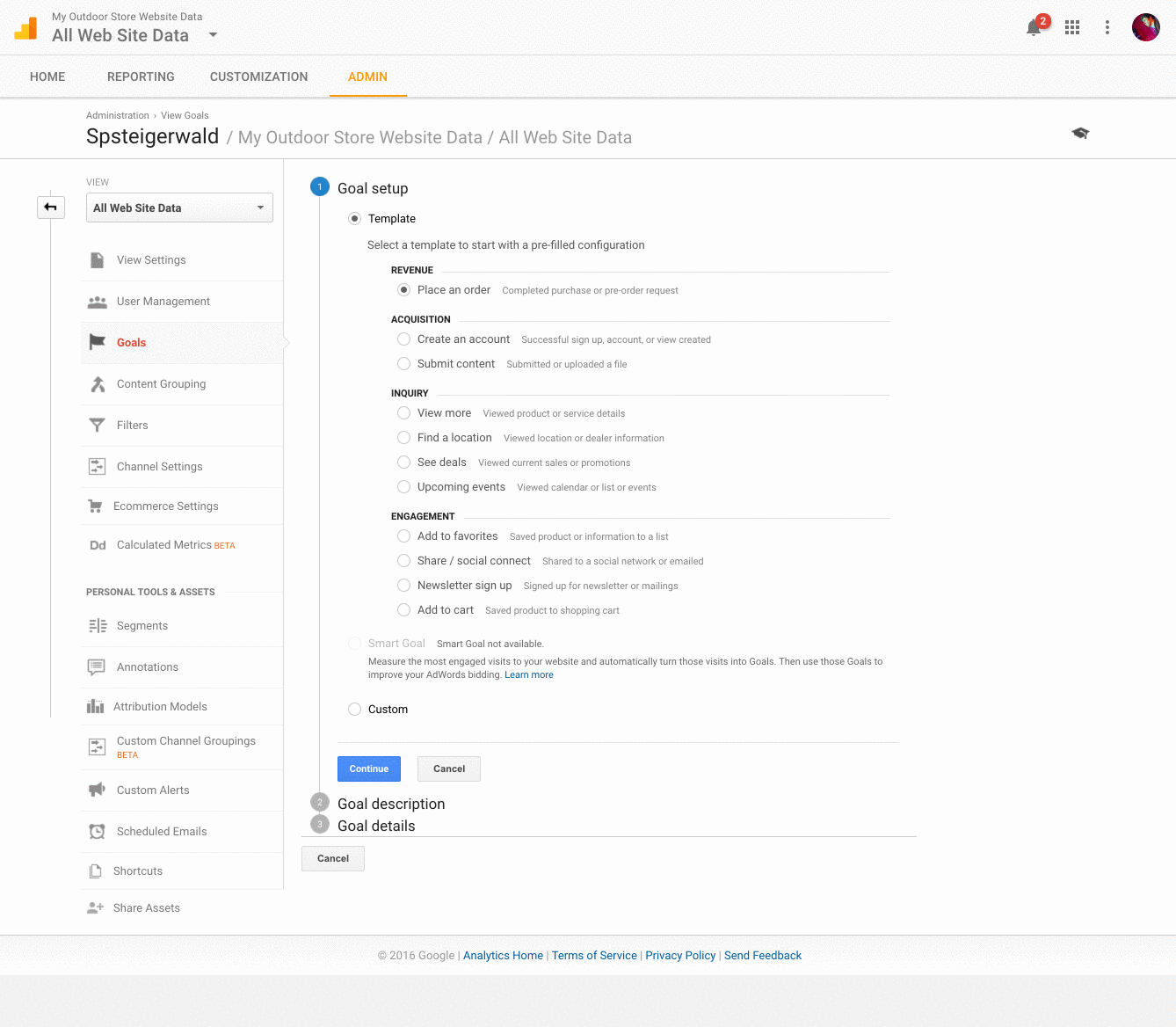
Task: Open the Analytics Home footer link
Action: point(503,956)
